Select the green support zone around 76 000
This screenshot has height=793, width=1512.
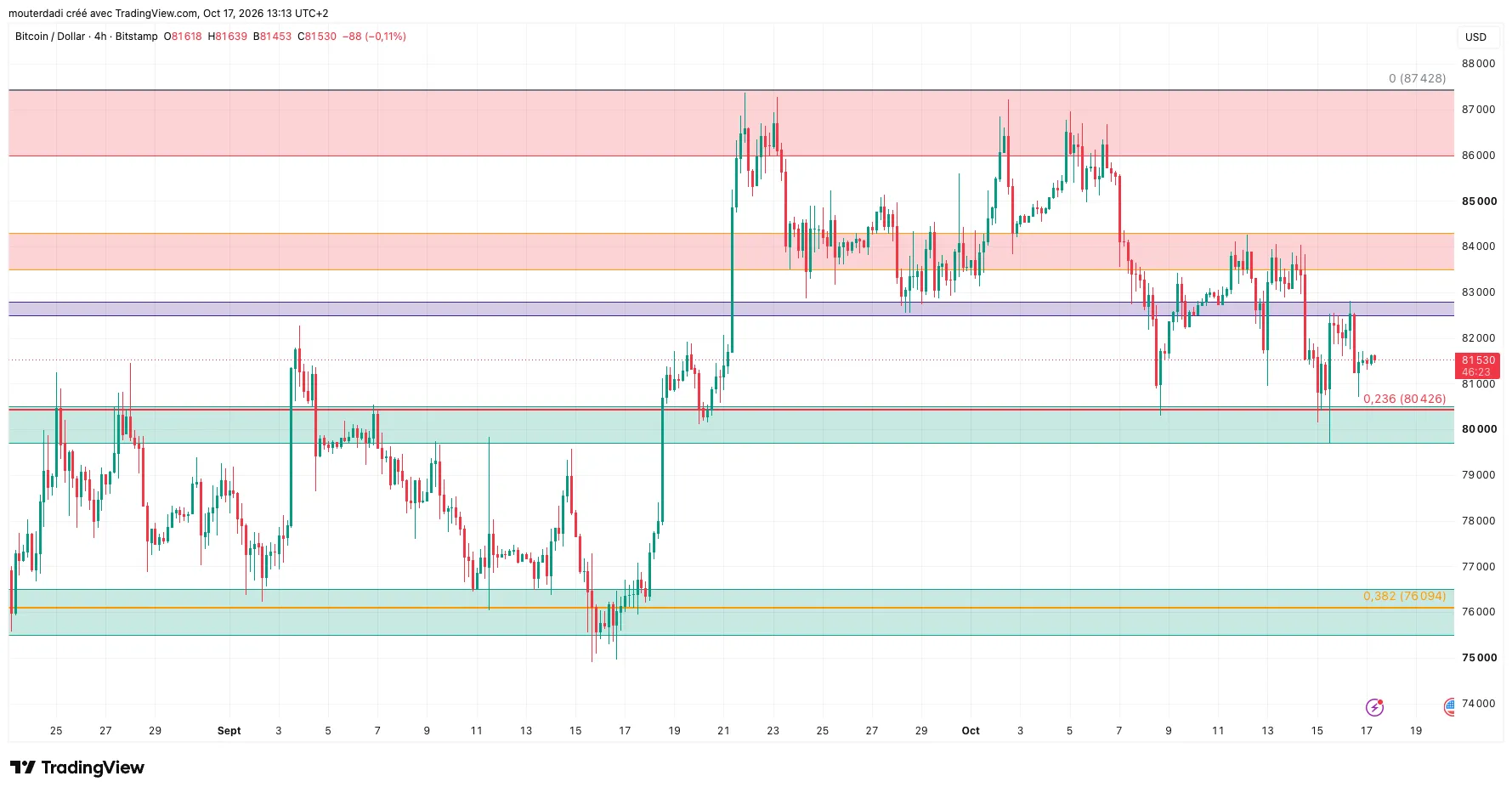tap(731, 613)
